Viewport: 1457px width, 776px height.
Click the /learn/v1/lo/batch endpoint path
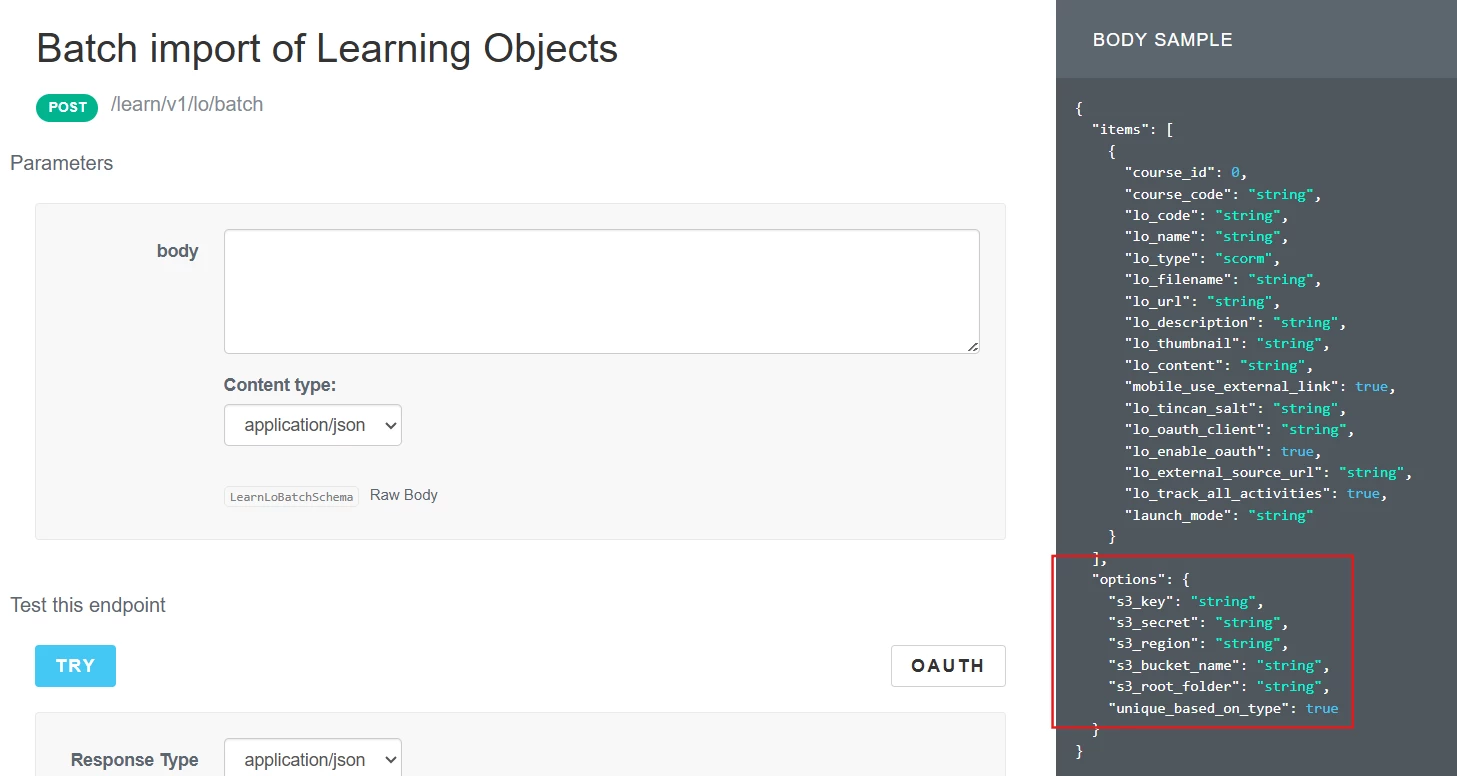(187, 105)
